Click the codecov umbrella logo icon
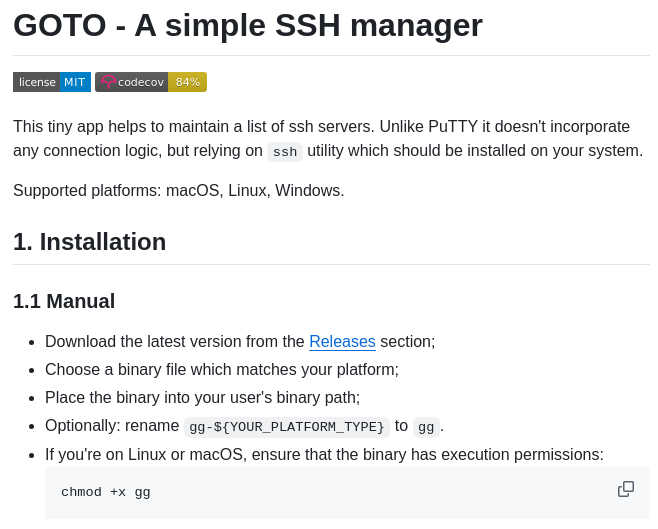This screenshot has width=658, height=529. click(x=108, y=82)
